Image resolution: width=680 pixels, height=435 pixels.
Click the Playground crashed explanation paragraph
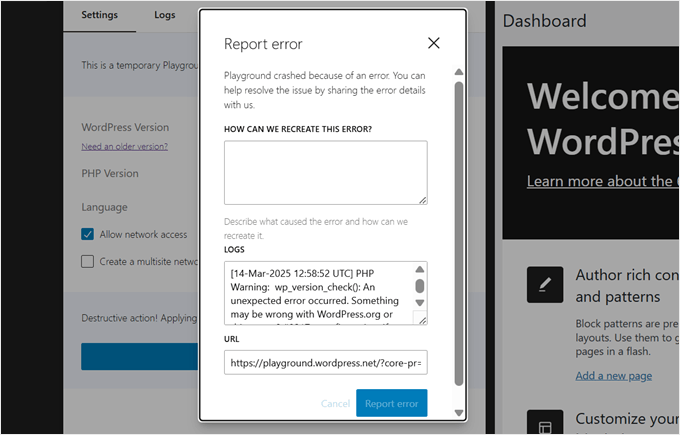(325, 90)
